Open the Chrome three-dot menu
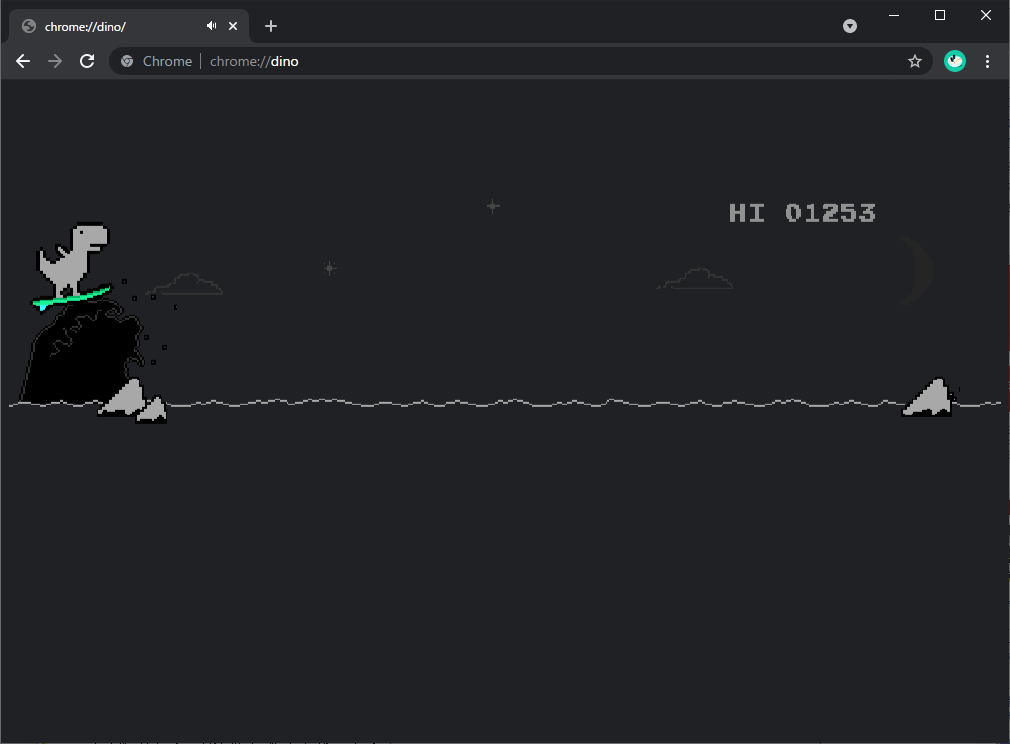Screen dimensions: 1010x744 987,61
